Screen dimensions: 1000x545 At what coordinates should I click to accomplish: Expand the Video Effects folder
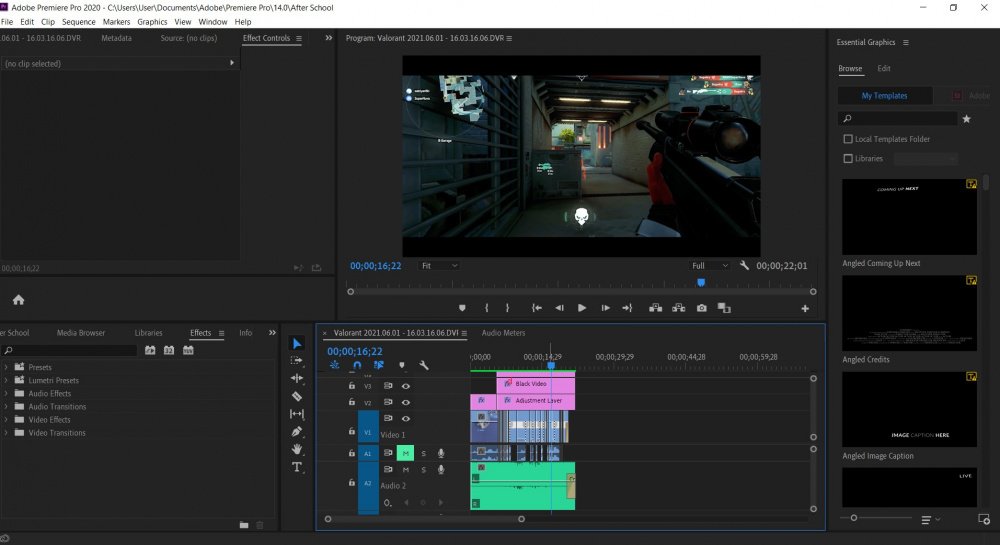[6, 419]
